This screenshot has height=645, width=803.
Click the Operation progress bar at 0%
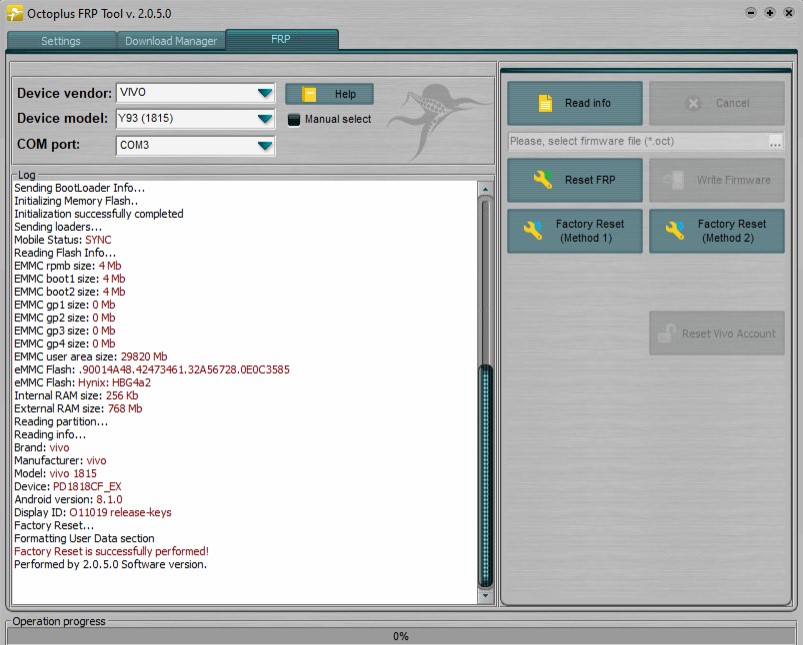401,636
